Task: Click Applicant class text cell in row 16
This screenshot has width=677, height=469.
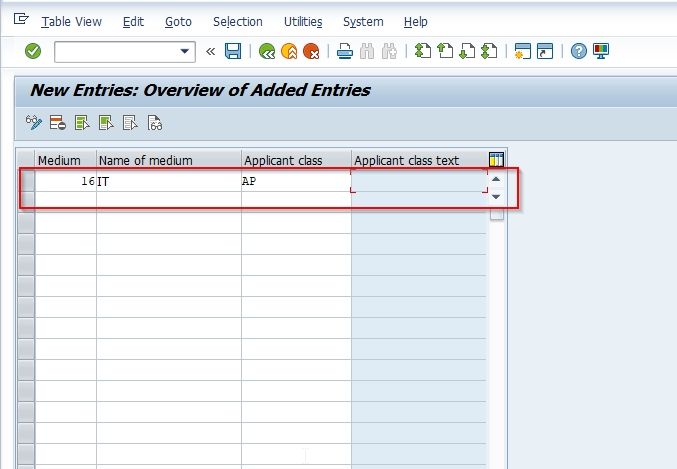Action: pyautogui.click(x=419, y=181)
